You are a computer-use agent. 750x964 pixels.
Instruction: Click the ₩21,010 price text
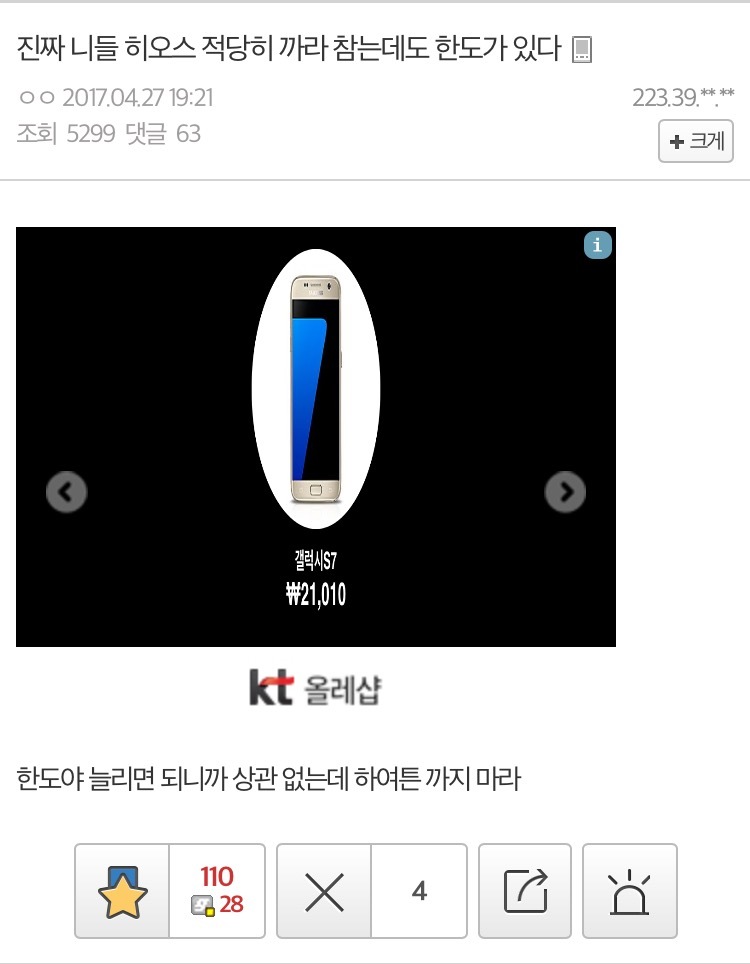pyautogui.click(x=316, y=595)
